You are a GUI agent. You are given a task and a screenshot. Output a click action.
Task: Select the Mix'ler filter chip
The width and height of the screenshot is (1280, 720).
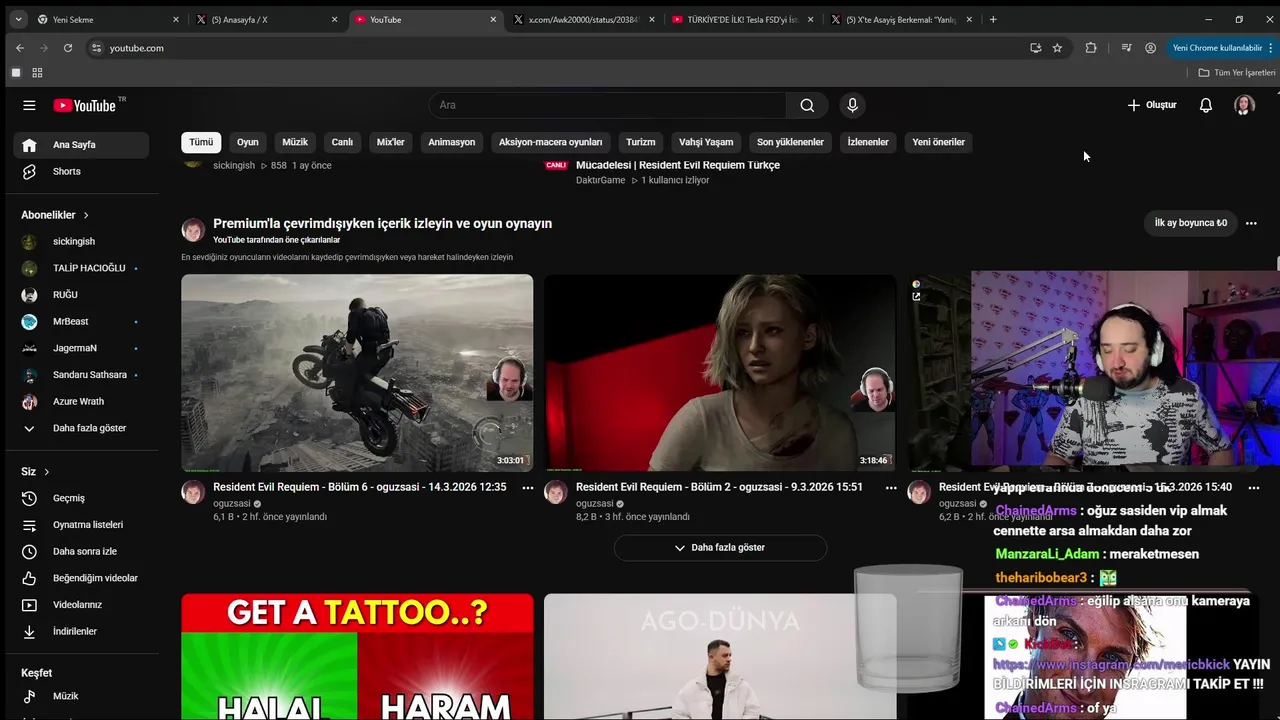pos(390,142)
